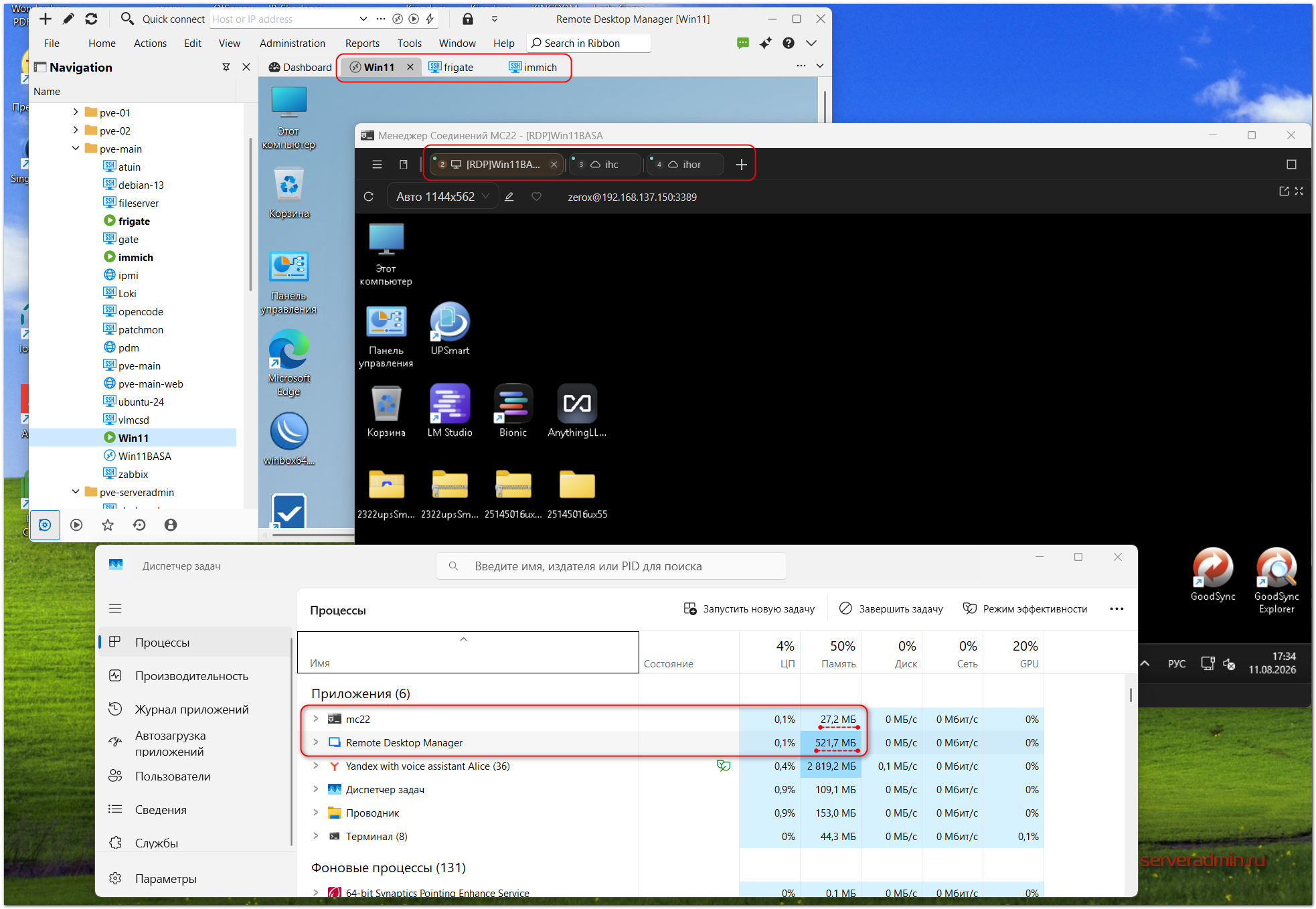
Task: Open the Авто 1144x562 resolution dropdown
Action: tap(442, 197)
